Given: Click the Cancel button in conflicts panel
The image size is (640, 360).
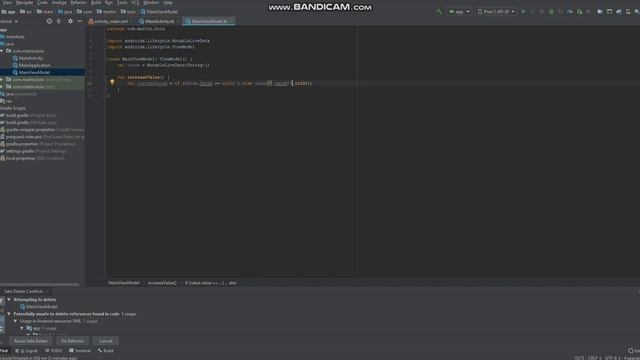Looking at the screenshot, I should point(105,341).
